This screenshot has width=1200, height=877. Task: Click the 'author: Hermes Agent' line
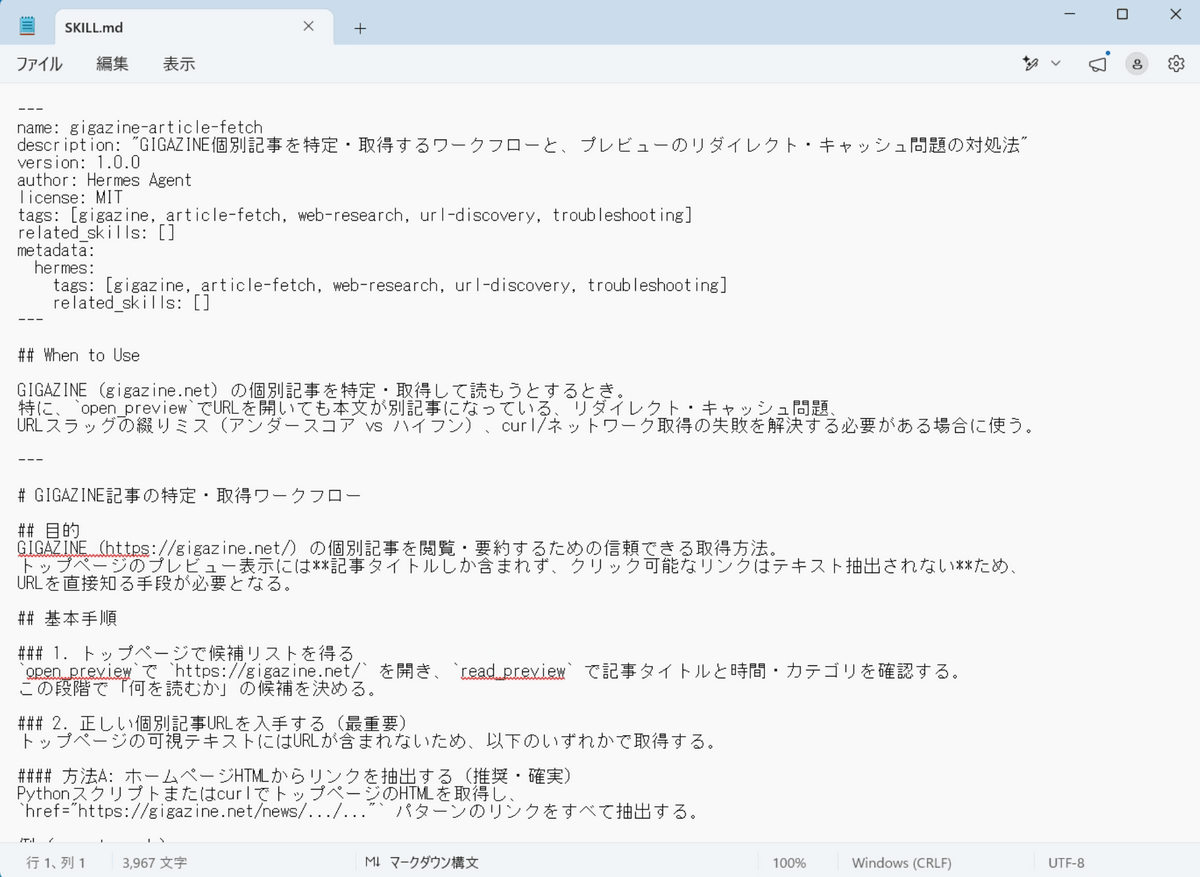click(104, 180)
